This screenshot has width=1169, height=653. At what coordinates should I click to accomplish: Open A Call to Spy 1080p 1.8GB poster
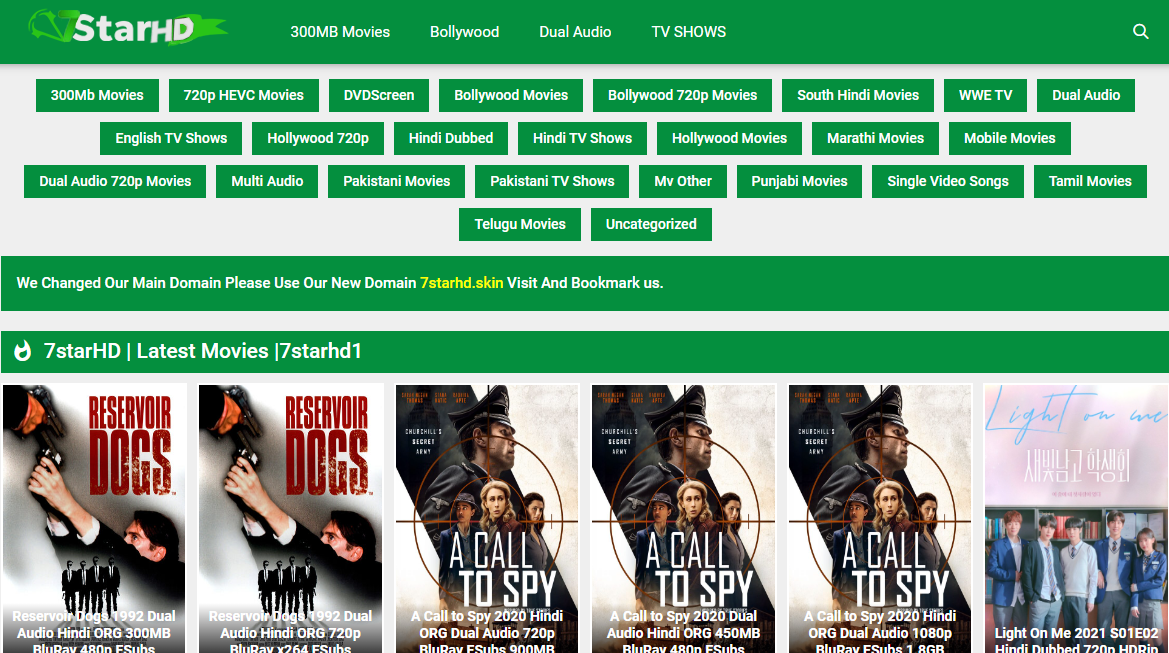tap(880, 519)
